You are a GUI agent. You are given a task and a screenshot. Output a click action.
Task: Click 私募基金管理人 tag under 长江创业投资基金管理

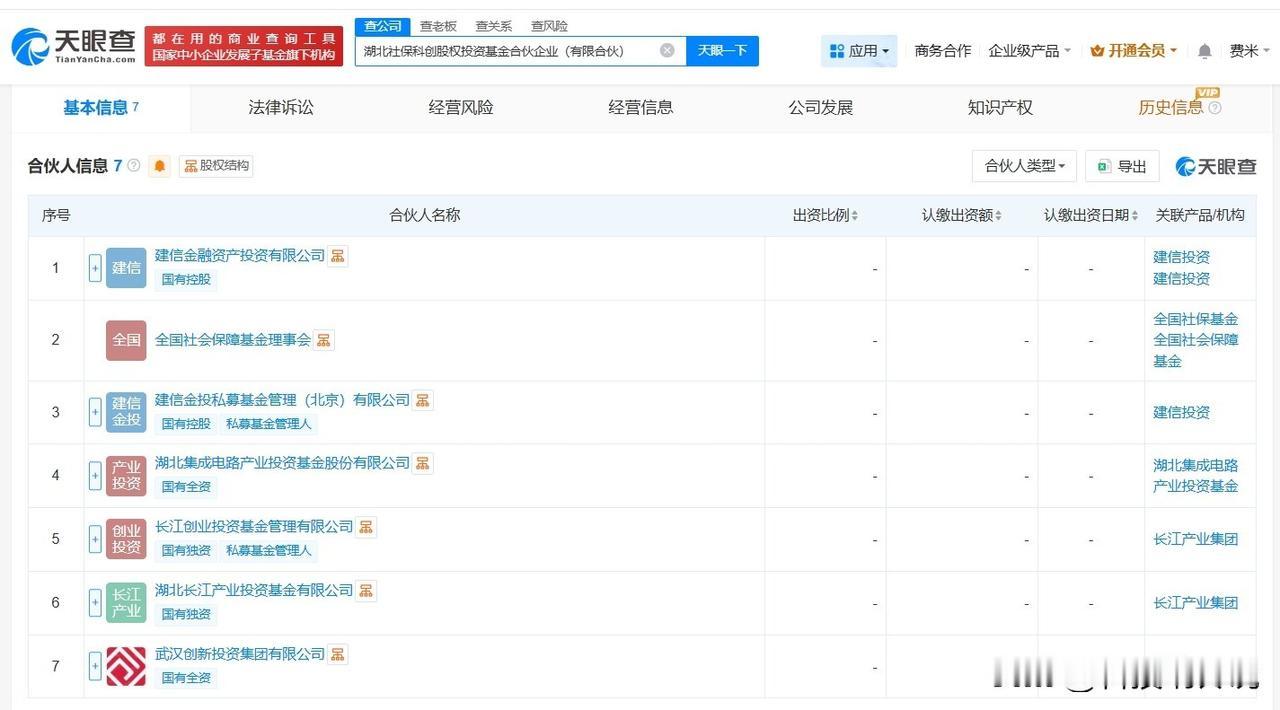(x=269, y=550)
